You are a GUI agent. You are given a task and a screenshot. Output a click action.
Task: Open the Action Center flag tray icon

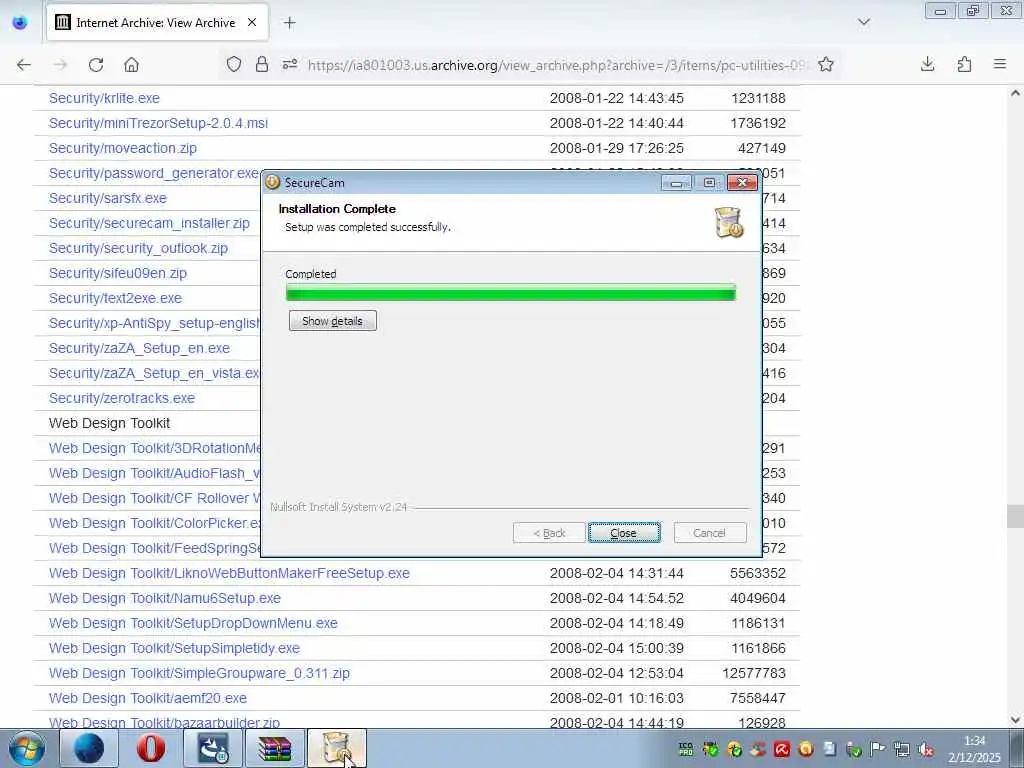pyautogui.click(x=878, y=749)
